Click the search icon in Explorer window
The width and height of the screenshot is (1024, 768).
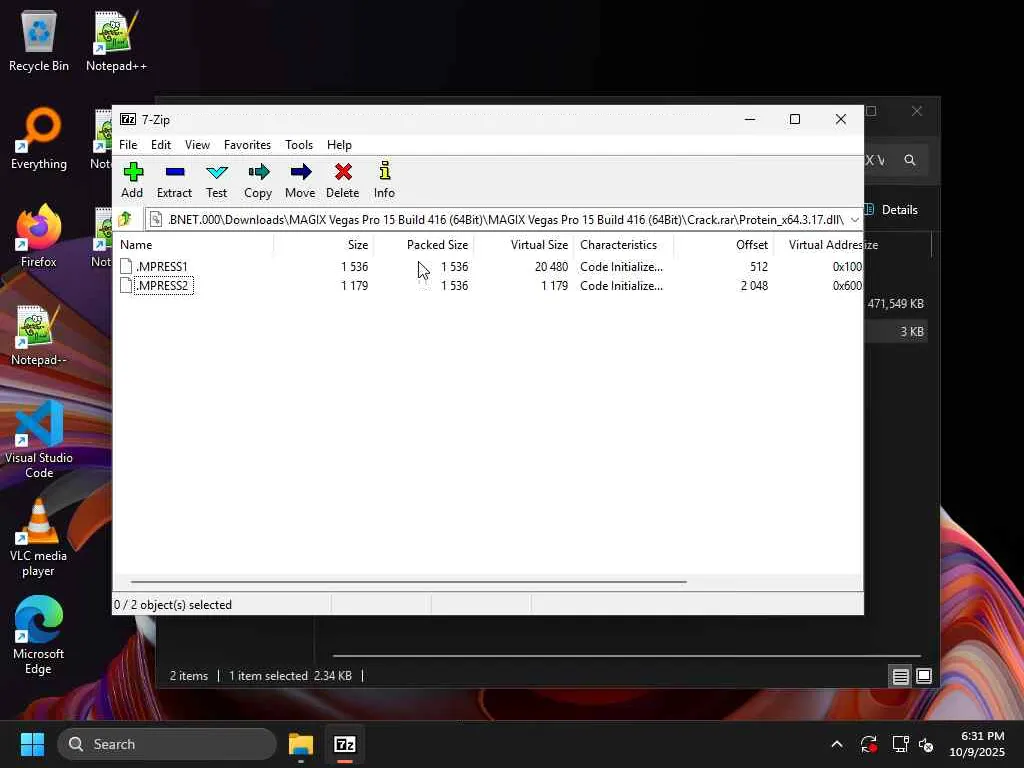click(910, 160)
